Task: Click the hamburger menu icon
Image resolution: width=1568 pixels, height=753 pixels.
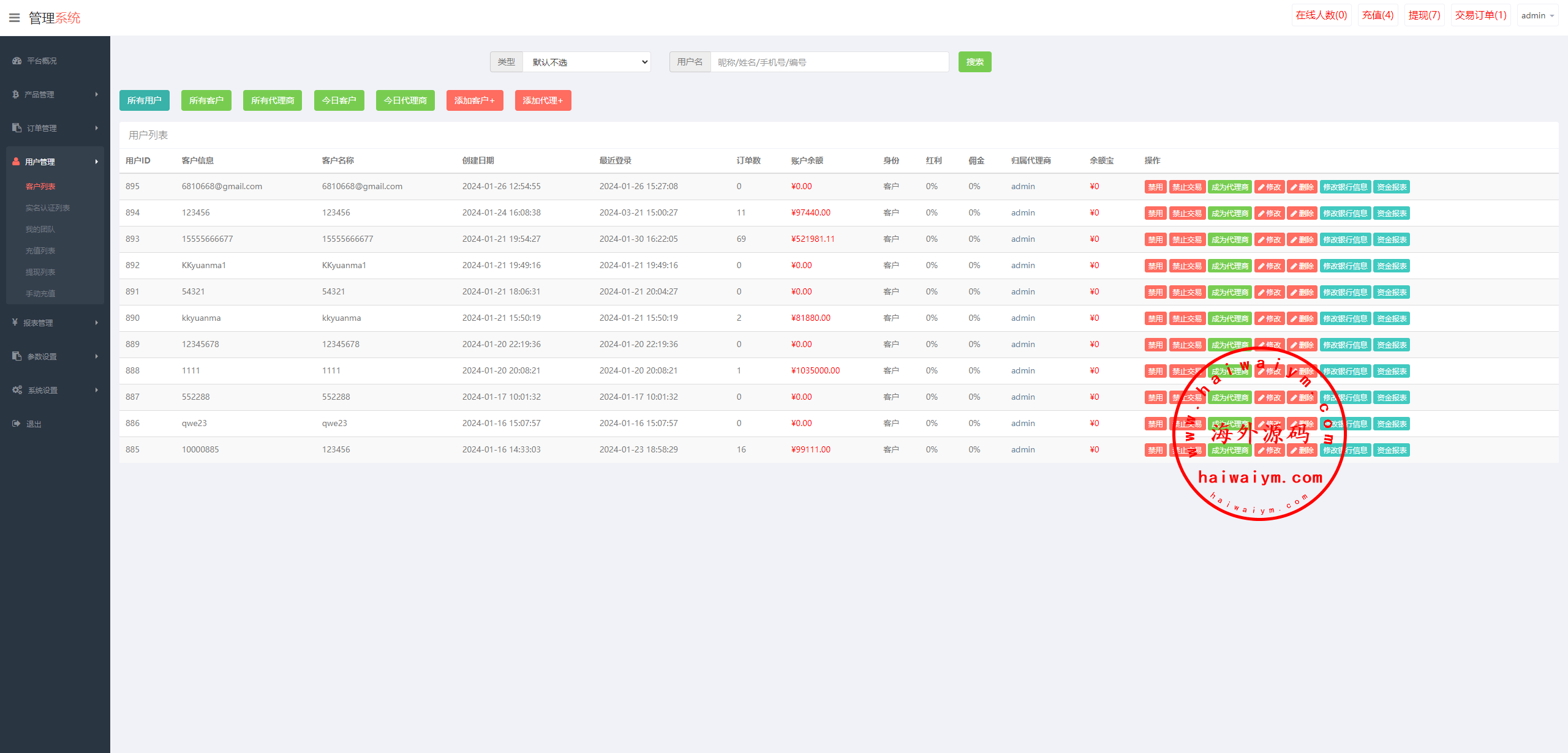Action: coord(15,18)
